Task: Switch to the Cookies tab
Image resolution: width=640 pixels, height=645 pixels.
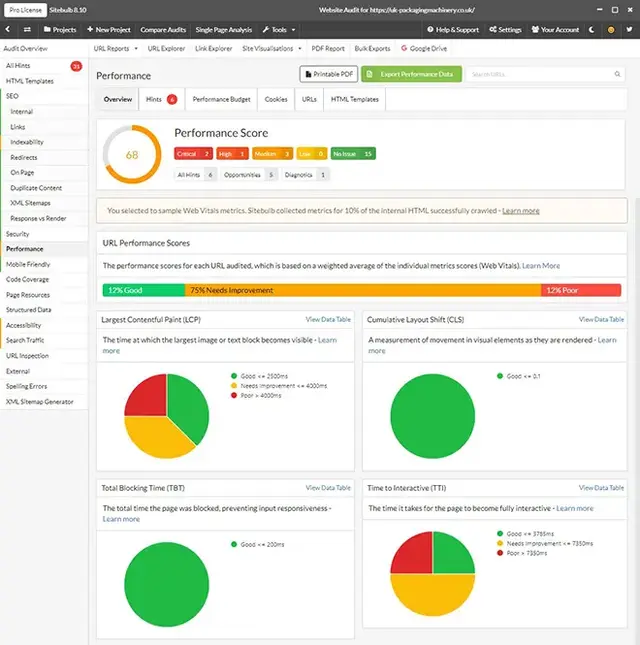Action: coord(276,99)
